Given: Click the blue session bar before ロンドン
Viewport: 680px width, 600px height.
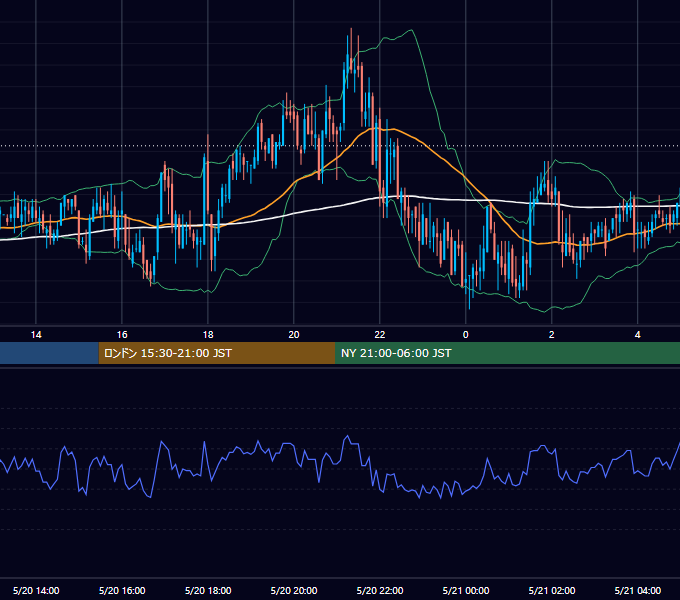Looking at the screenshot, I should [49, 353].
